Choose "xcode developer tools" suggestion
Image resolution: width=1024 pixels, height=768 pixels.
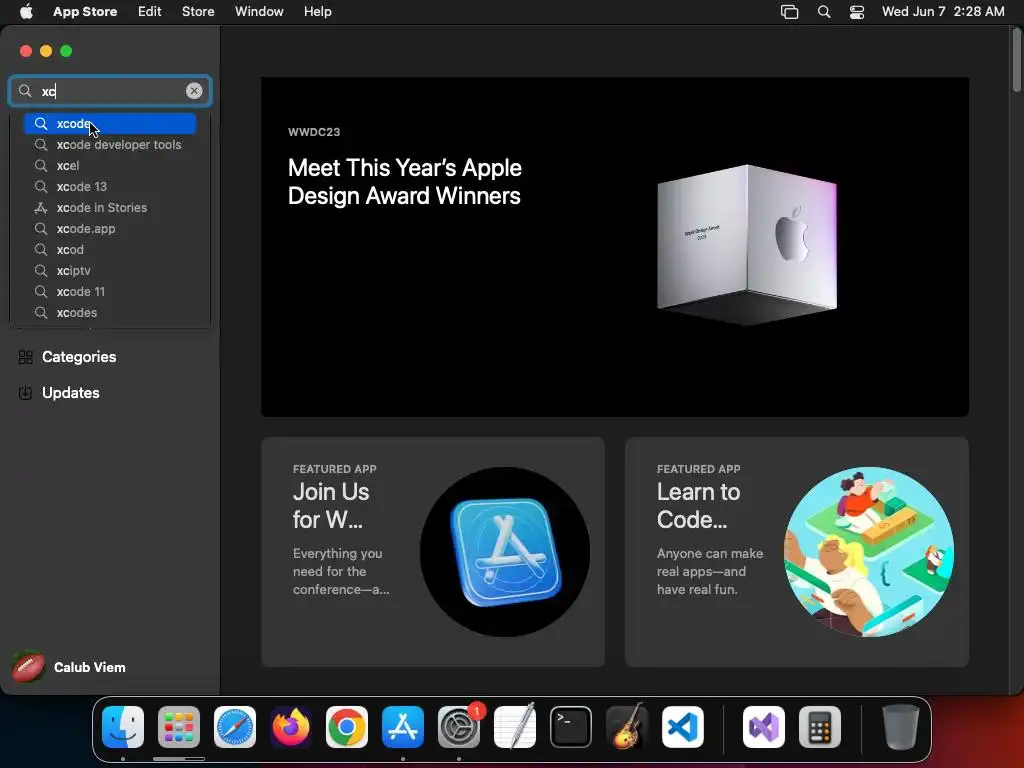pyautogui.click(x=110, y=145)
